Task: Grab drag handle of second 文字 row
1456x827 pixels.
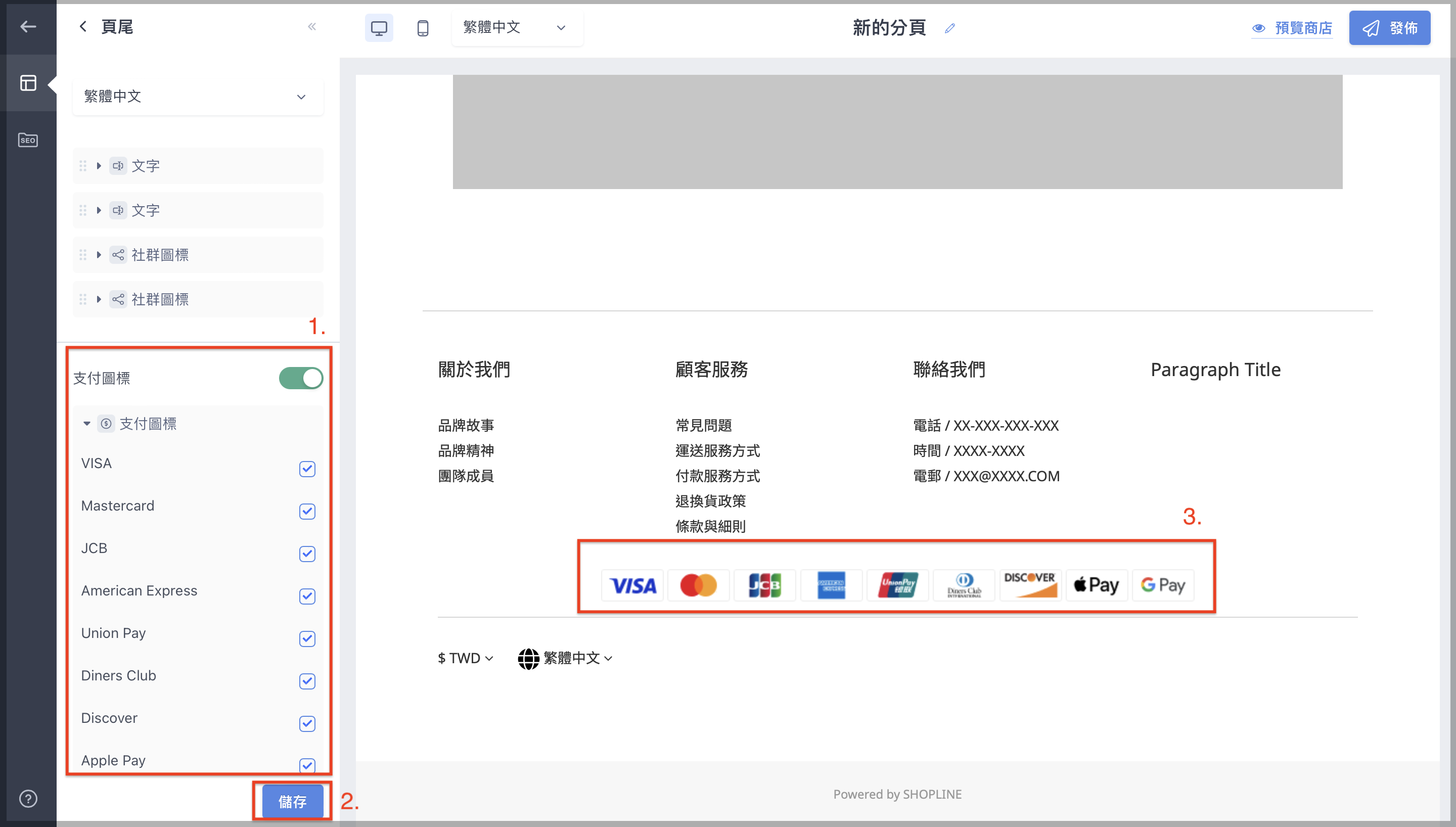Action: click(x=83, y=210)
